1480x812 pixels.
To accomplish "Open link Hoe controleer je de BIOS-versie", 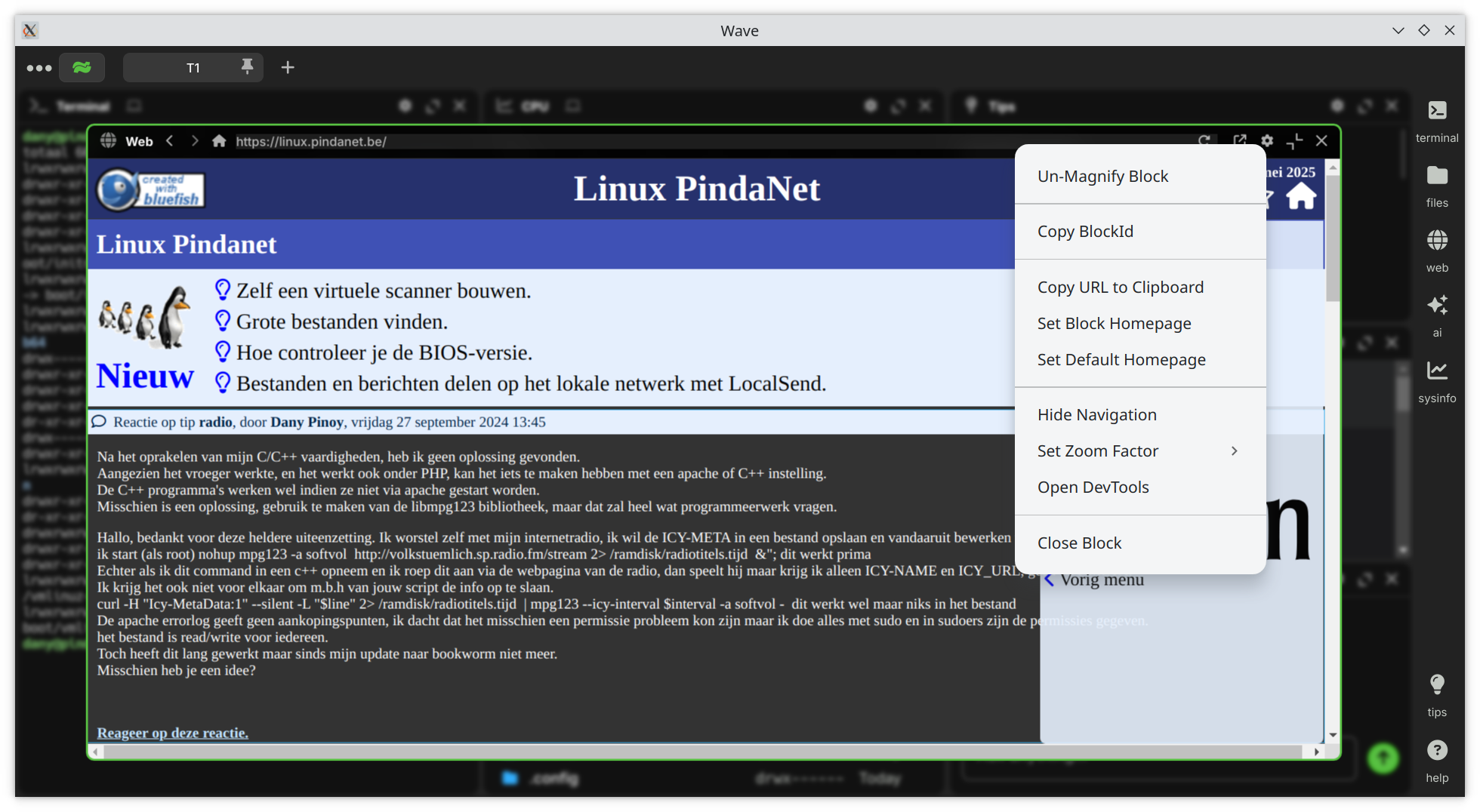I will coord(384,352).
